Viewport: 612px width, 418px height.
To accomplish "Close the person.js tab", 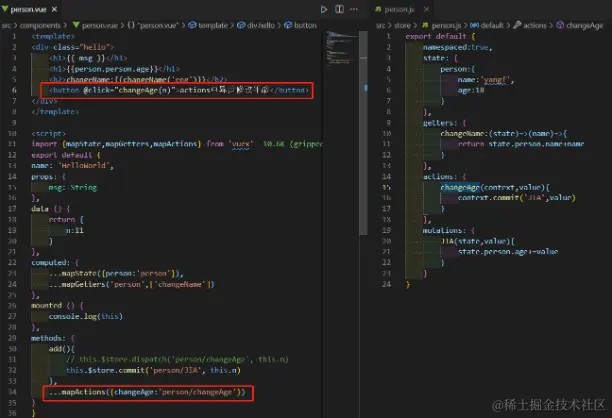I will click(426, 9).
